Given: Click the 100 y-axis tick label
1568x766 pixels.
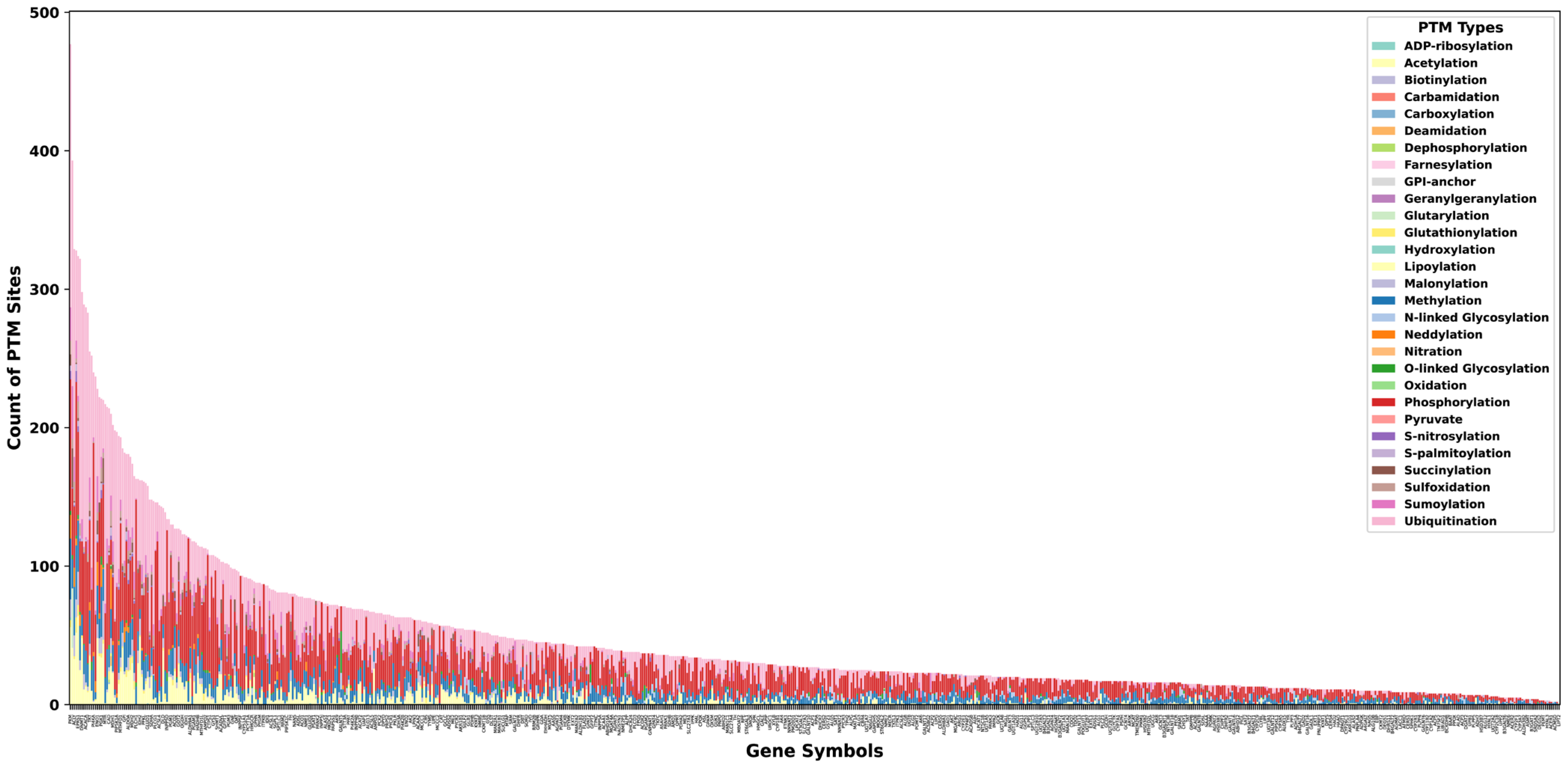Looking at the screenshot, I should pyautogui.click(x=44, y=566).
